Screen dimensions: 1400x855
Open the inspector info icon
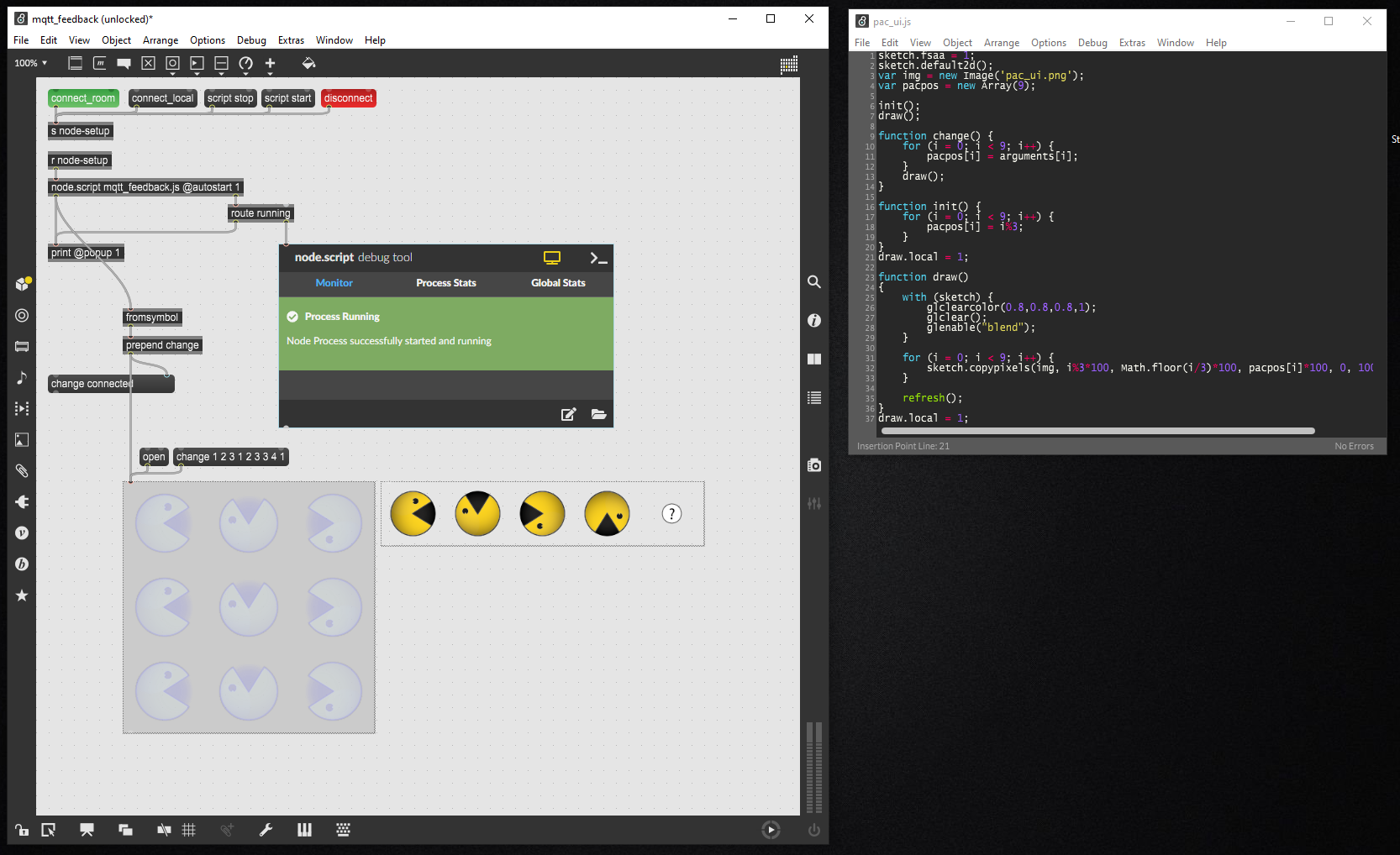pyautogui.click(x=814, y=320)
